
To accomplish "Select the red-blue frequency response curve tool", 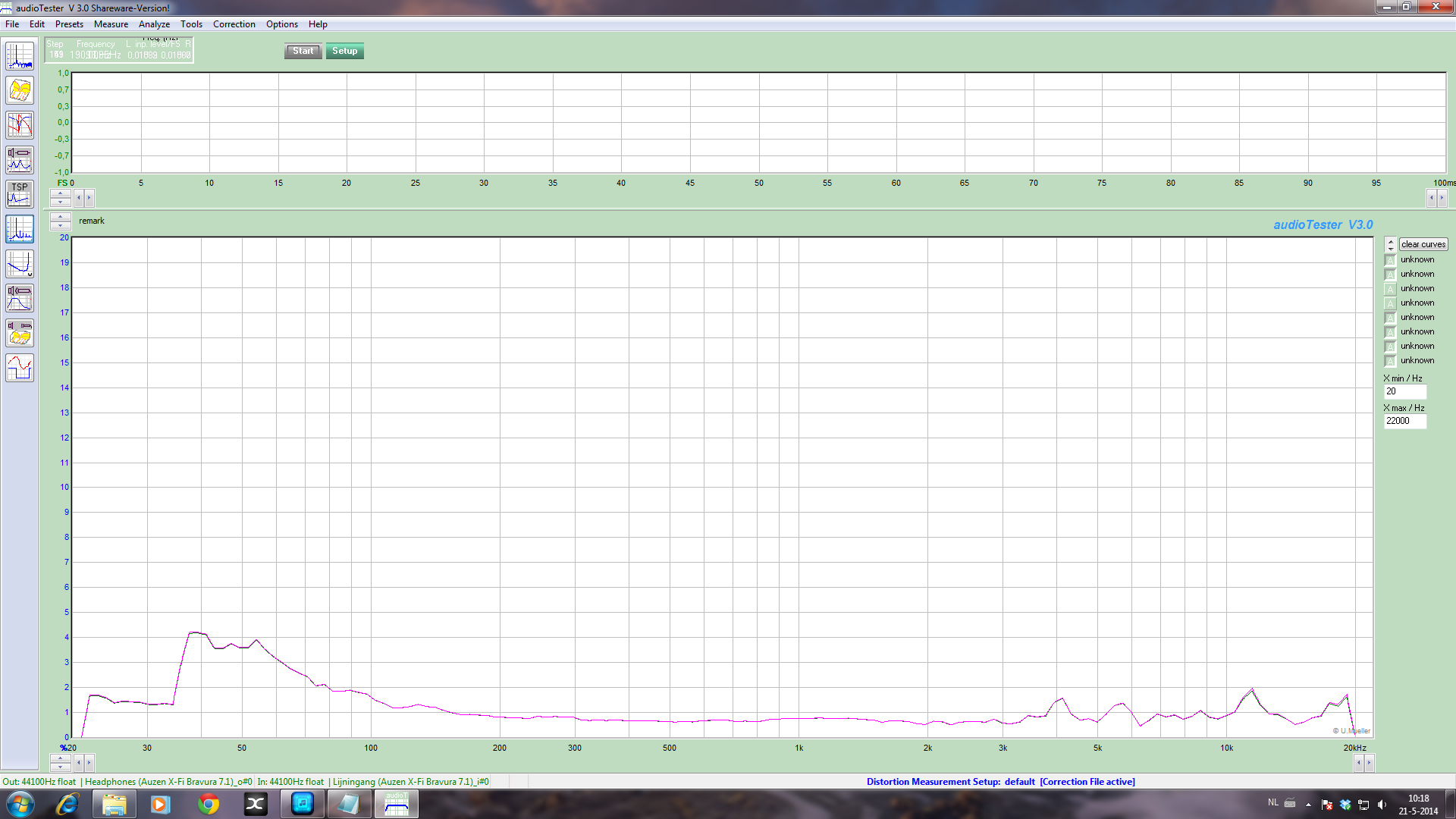I will 20,125.
